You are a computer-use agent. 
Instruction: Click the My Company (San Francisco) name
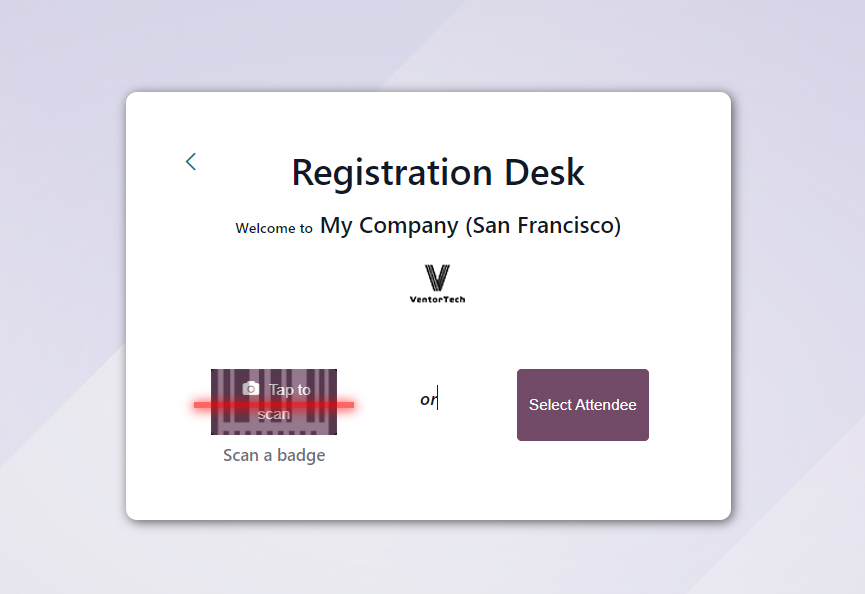471,225
